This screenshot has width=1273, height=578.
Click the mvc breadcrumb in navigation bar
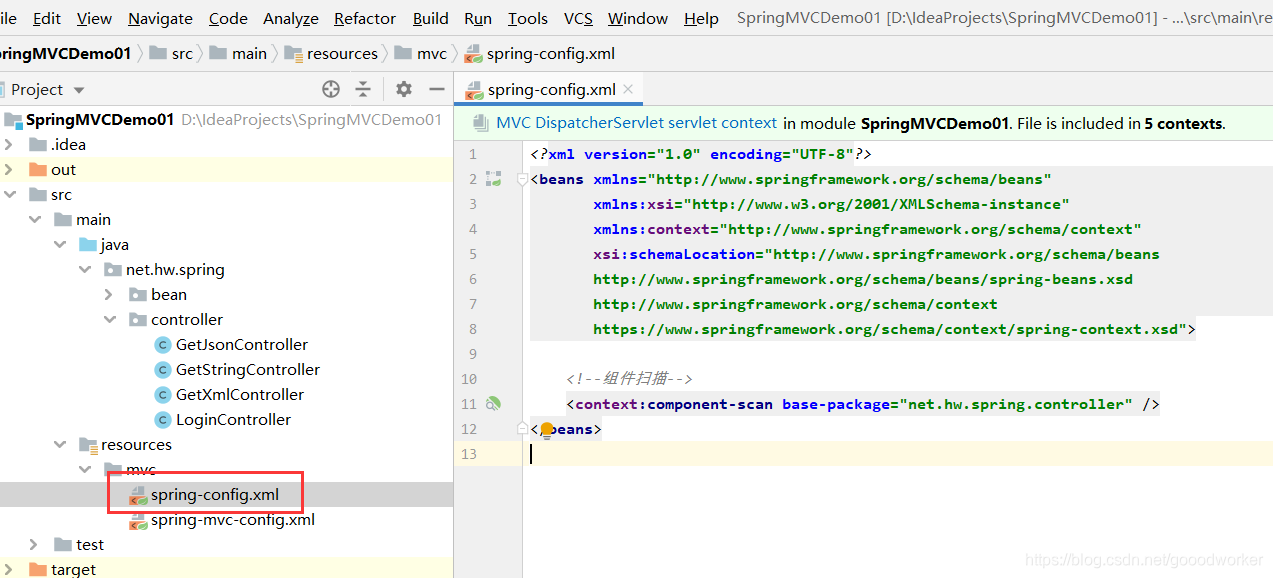point(421,53)
